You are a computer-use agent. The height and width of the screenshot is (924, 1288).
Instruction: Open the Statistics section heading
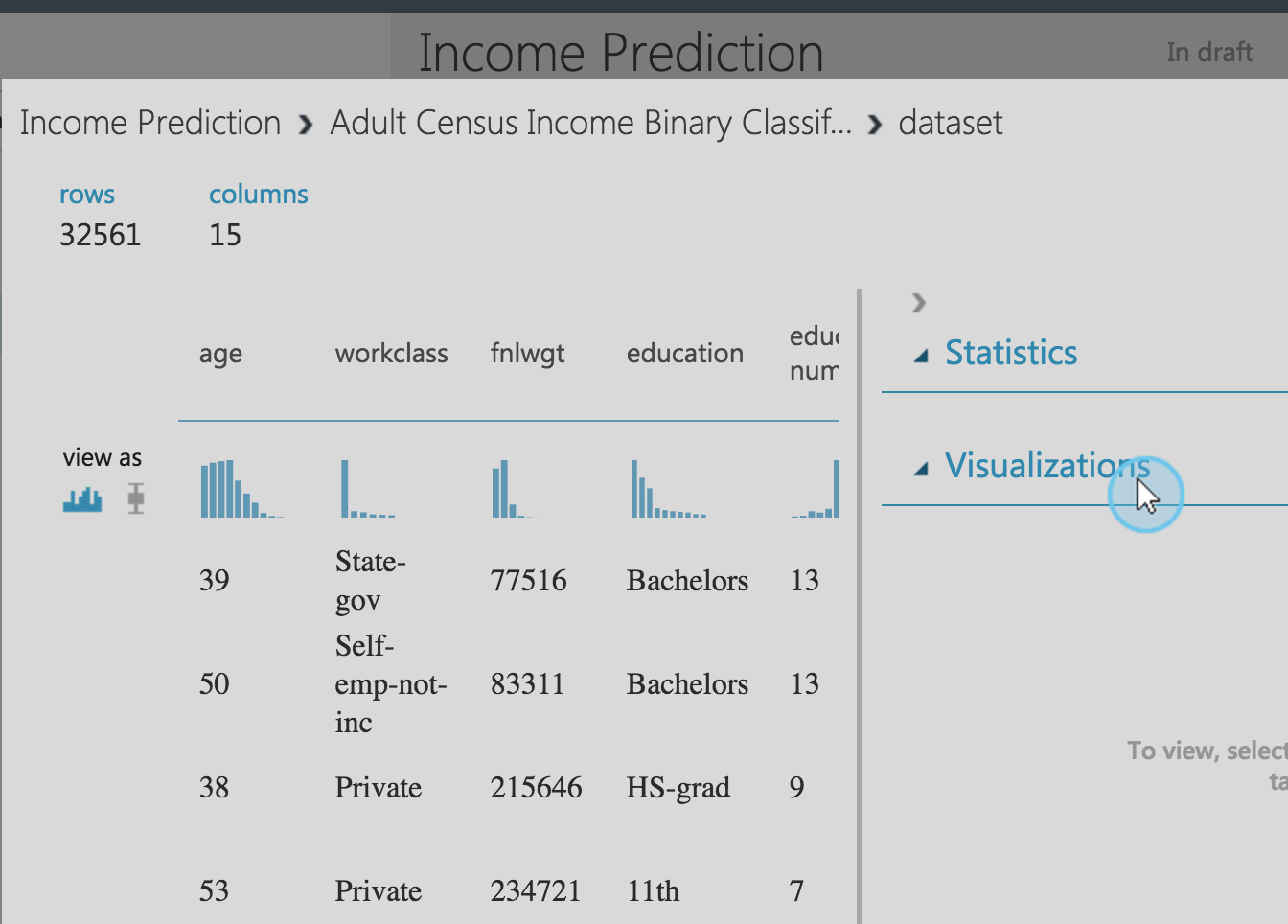click(1011, 353)
